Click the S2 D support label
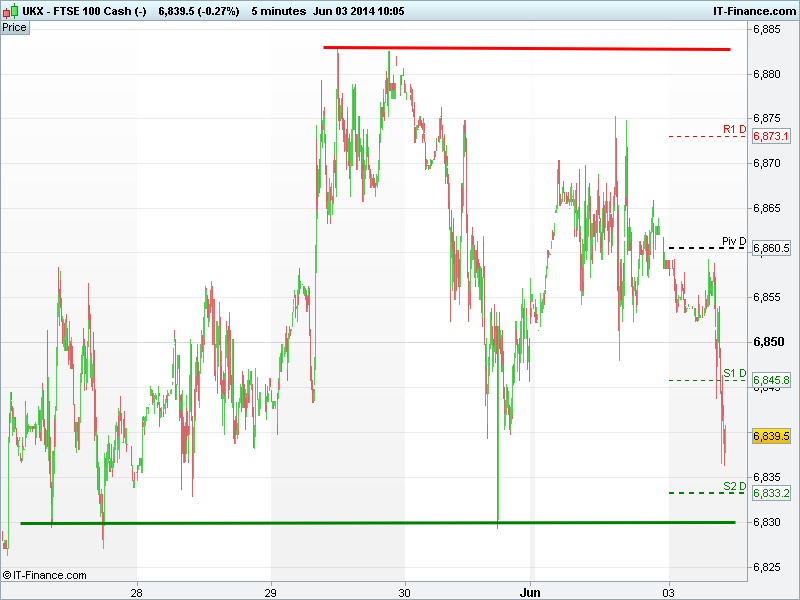 click(734, 486)
